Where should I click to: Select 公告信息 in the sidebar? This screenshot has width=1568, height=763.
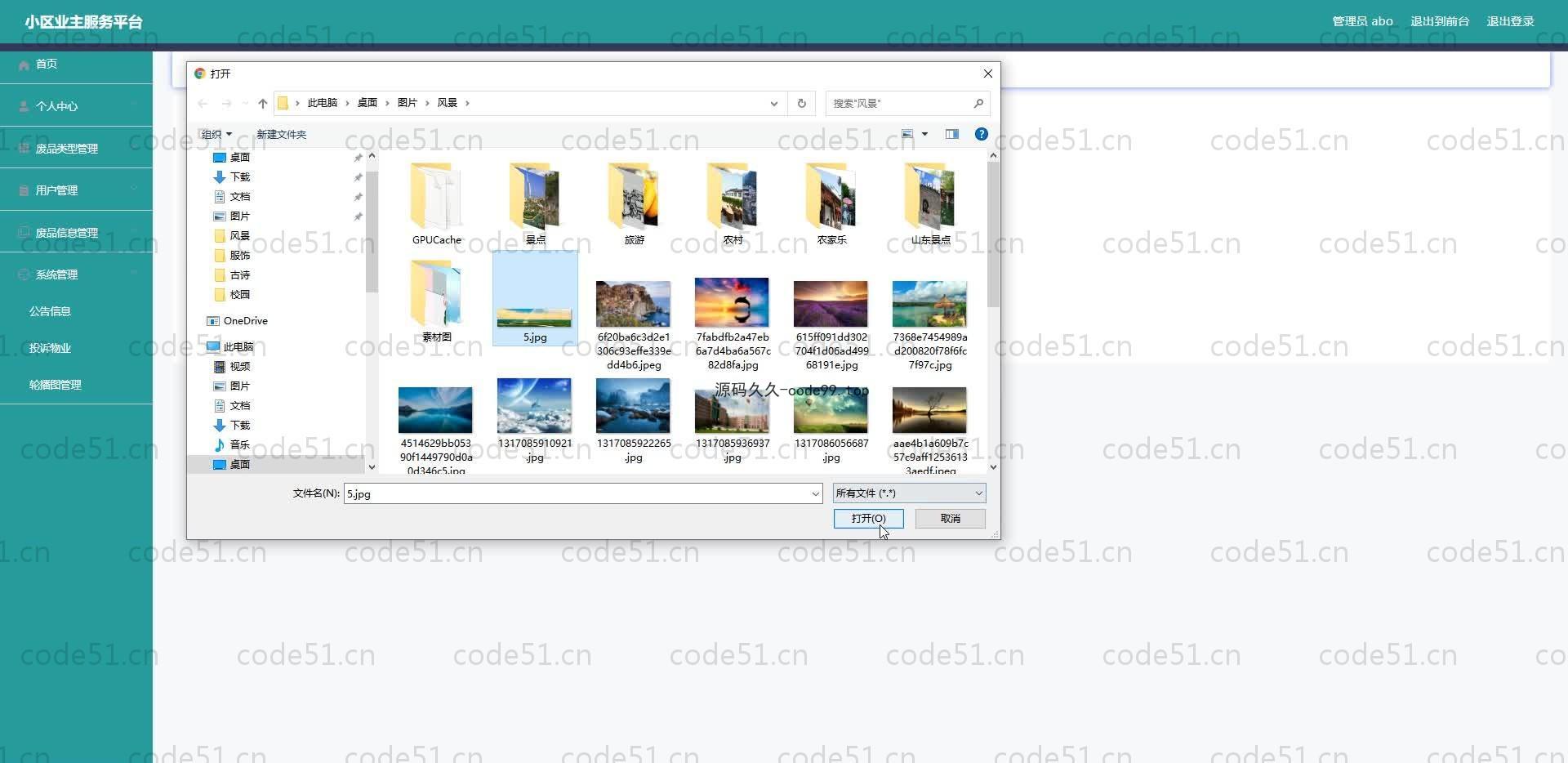pyautogui.click(x=50, y=311)
